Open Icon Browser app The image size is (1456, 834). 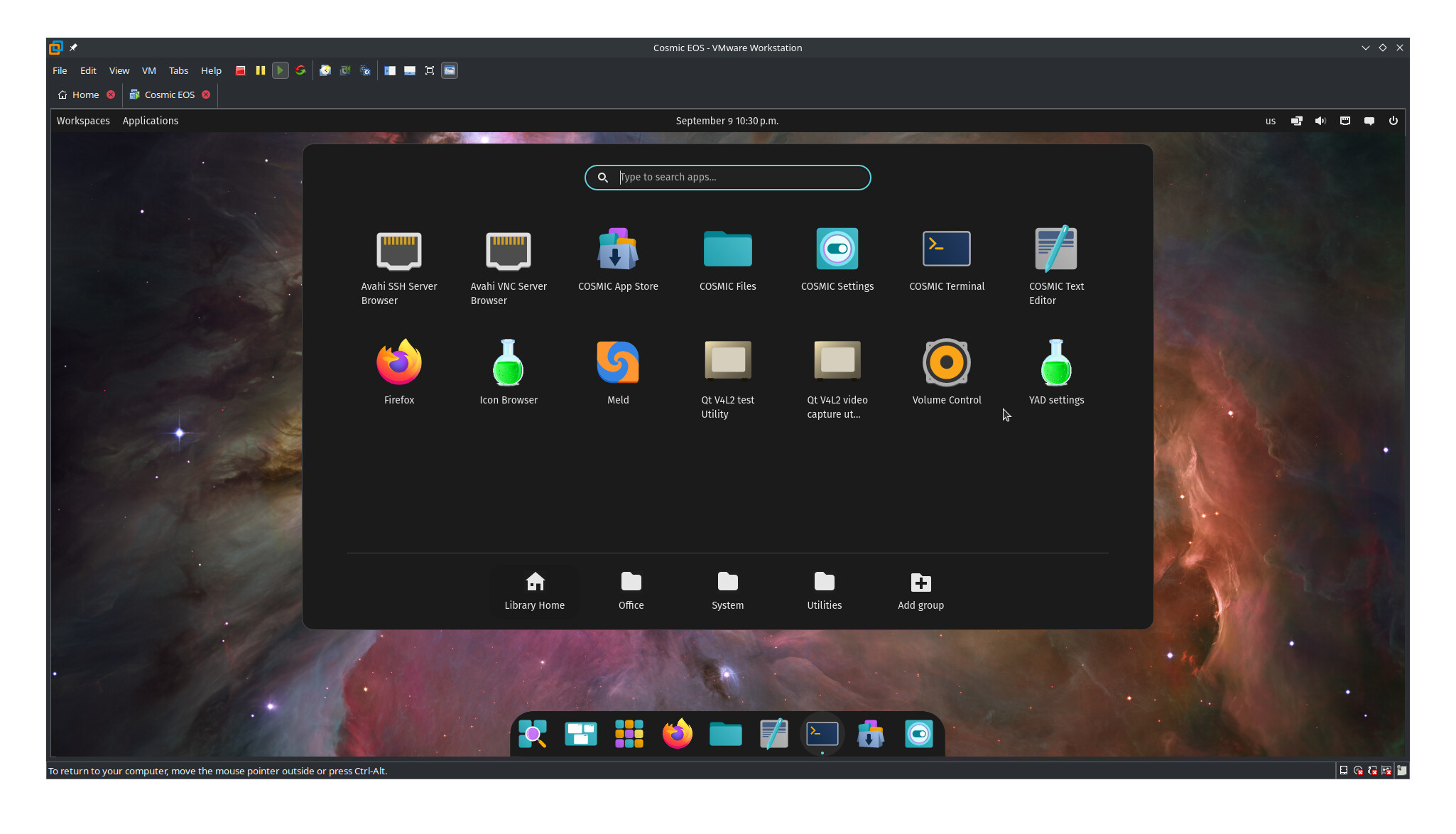coord(509,373)
